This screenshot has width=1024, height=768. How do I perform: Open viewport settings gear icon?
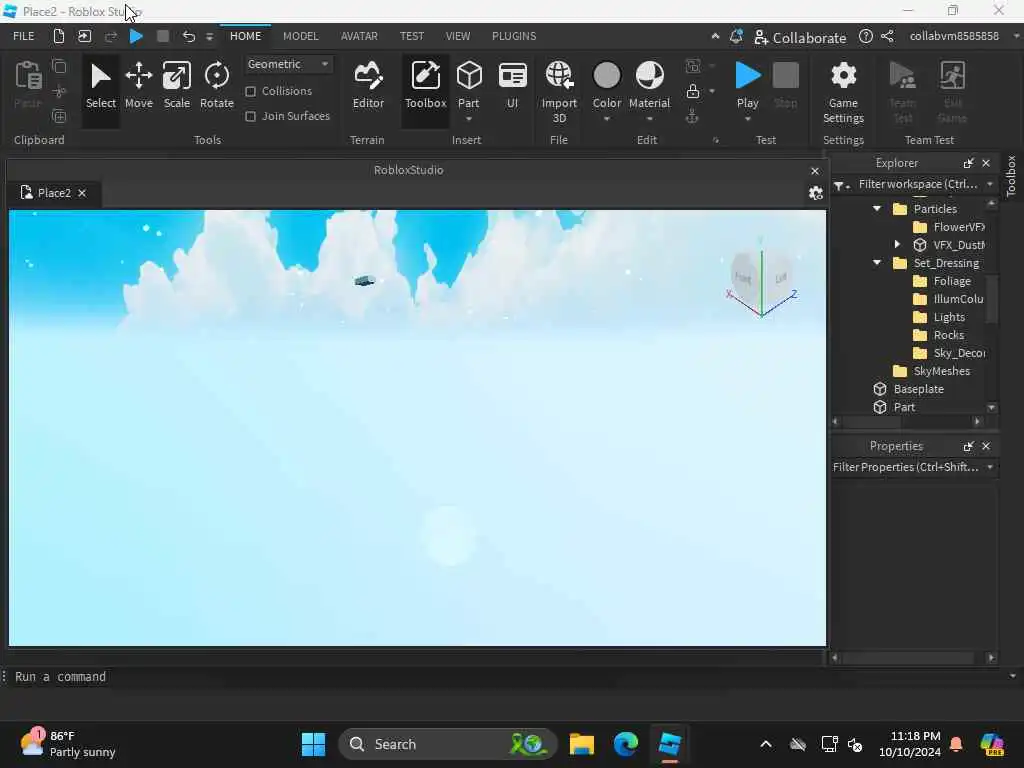pyautogui.click(x=816, y=193)
